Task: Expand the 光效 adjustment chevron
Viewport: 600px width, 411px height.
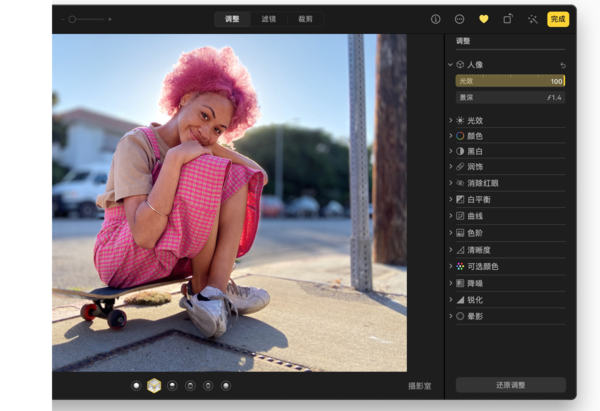Action: [x=450, y=120]
